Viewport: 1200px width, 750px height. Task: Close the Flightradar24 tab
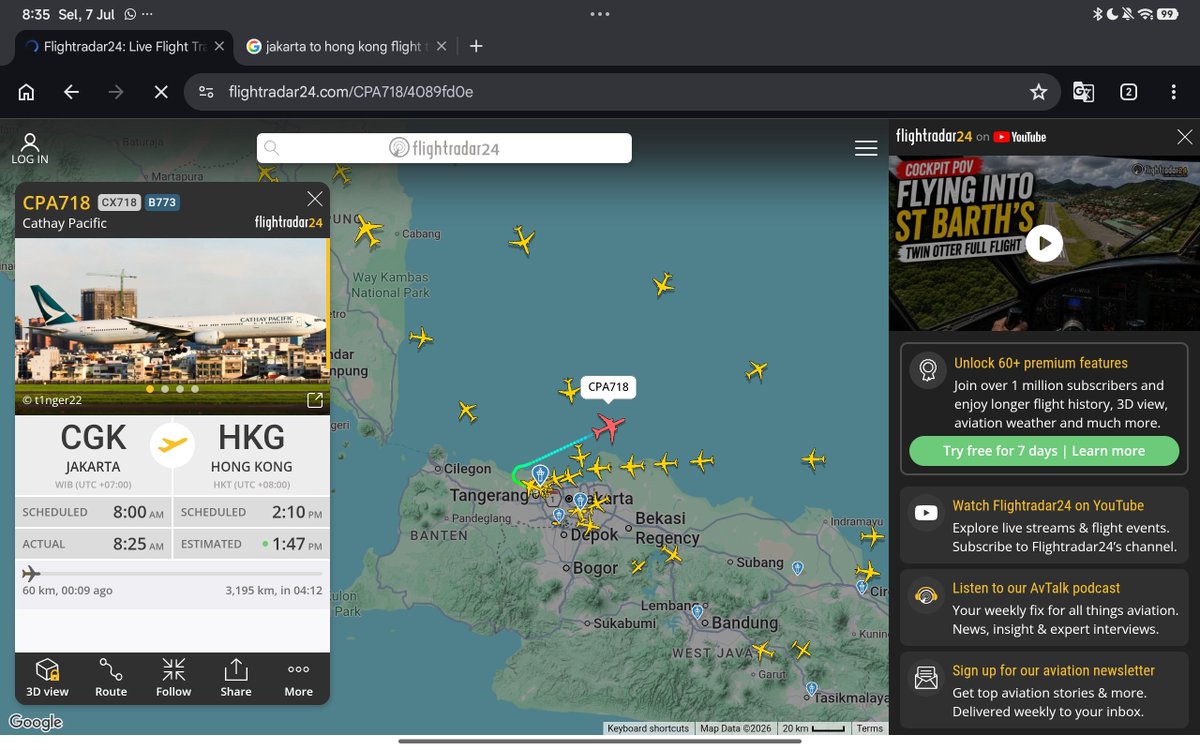coord(221,46)
